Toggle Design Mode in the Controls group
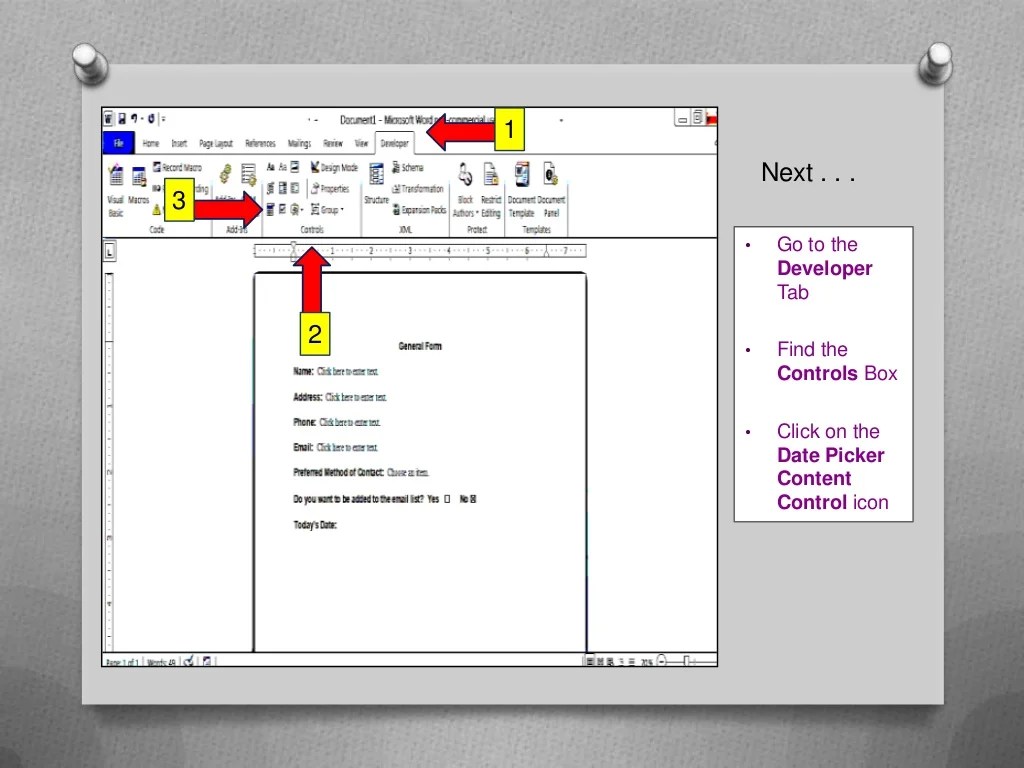1024x768 pixels. click(334, 168)
